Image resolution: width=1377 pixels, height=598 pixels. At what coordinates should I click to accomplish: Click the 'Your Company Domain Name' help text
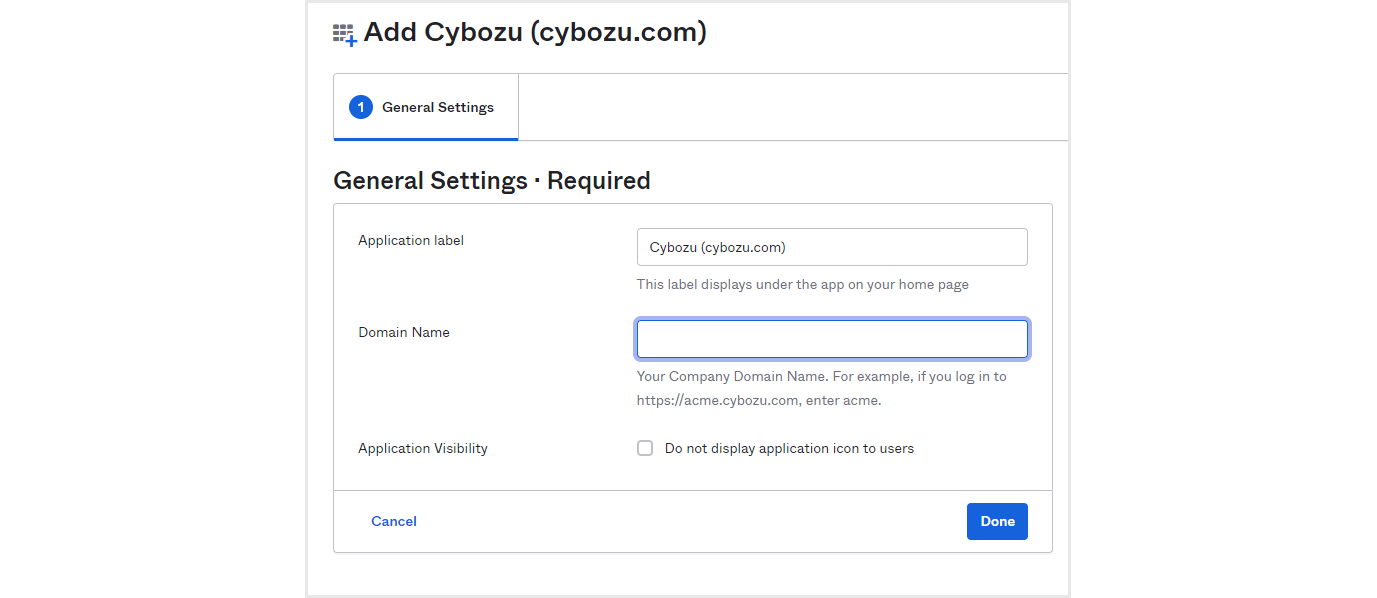coord(822,388)
